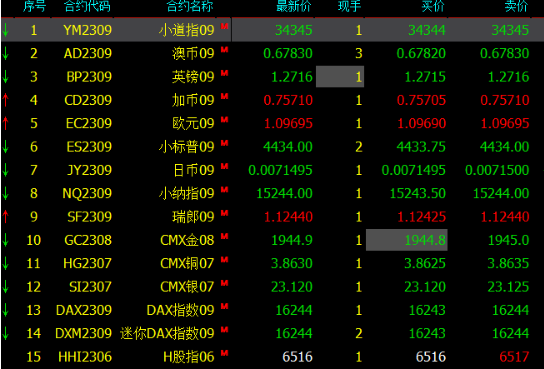Click the red M marker beside 小标普09

point(224,143)
